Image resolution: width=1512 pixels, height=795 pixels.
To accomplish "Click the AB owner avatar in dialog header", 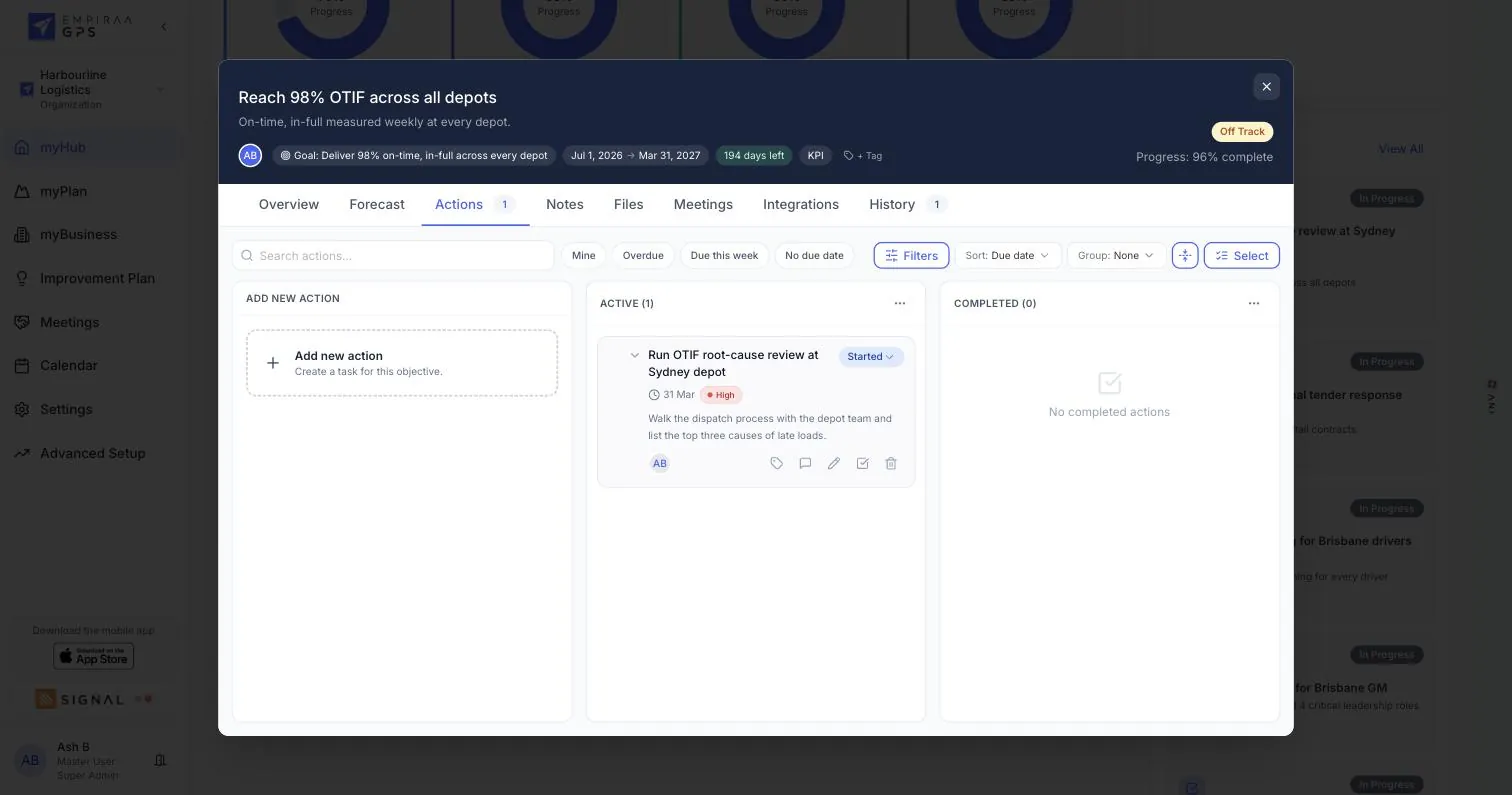I will pos(250,155).
